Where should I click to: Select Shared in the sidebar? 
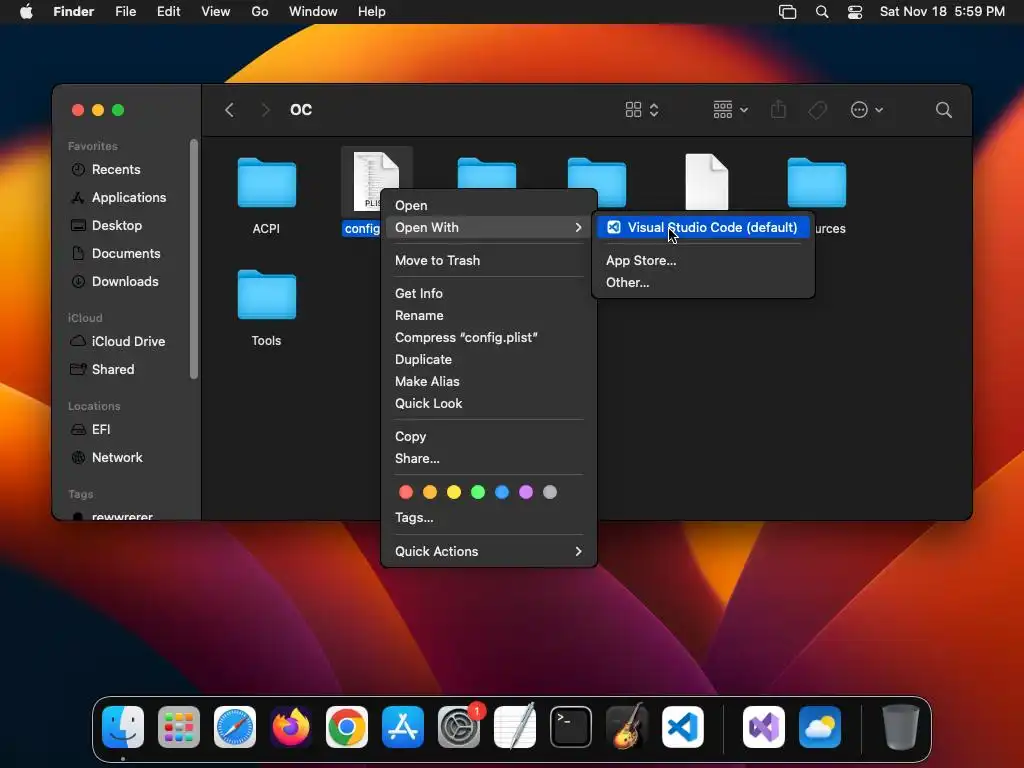(x=112, y=370)
